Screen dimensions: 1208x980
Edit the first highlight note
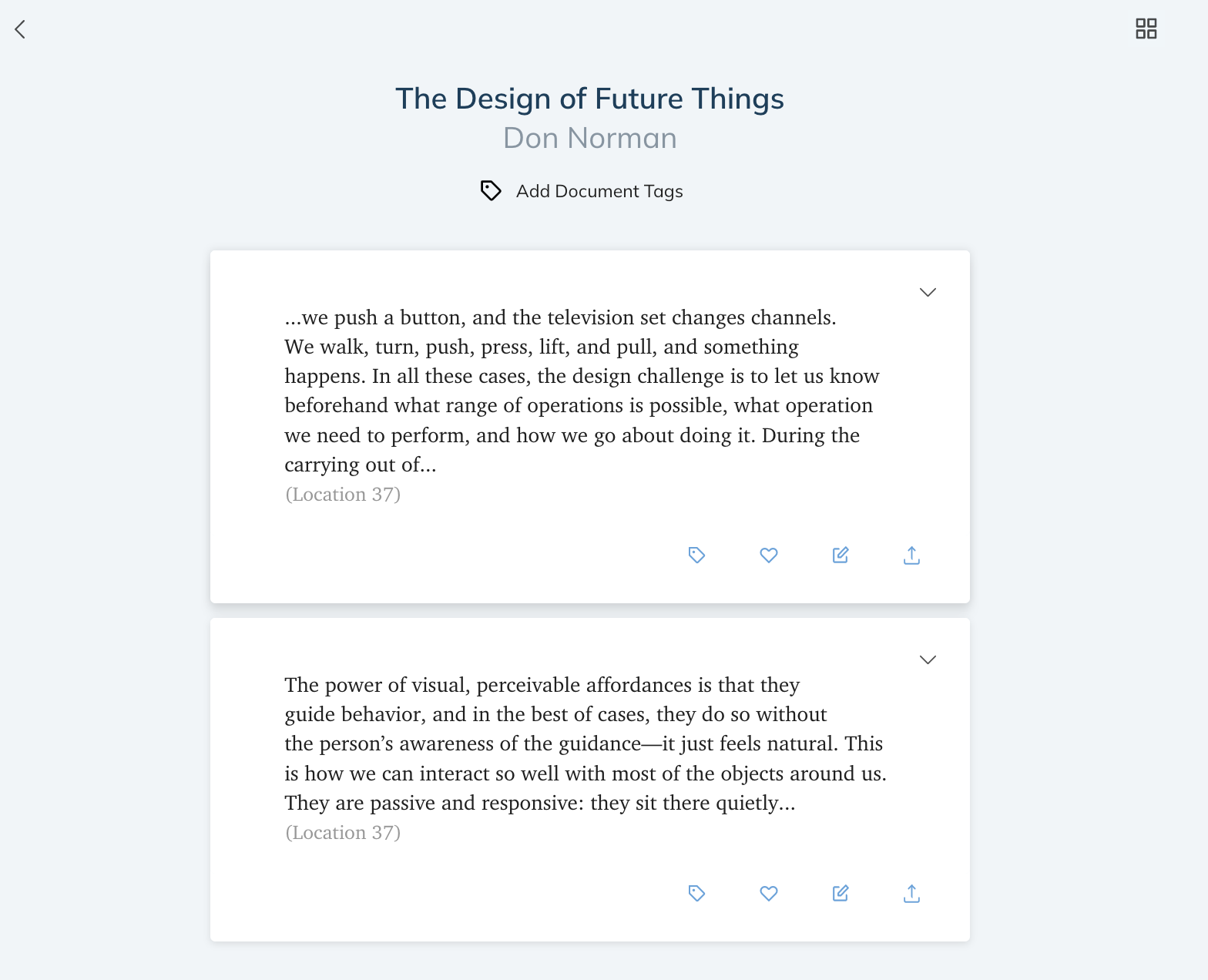[840, 555]
